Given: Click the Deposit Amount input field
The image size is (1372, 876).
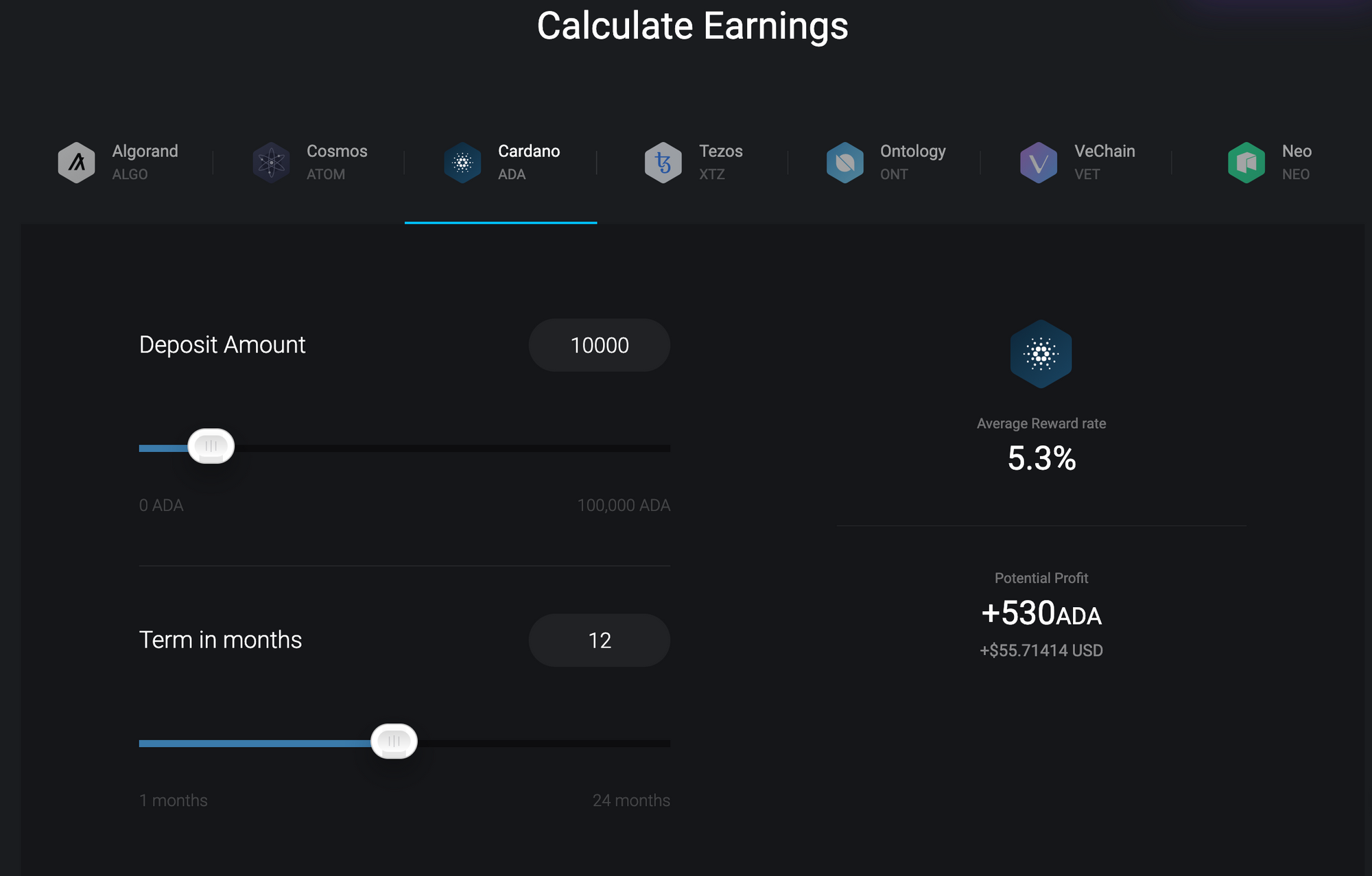Looking at the screenshot, I should (x=599, y=345).
